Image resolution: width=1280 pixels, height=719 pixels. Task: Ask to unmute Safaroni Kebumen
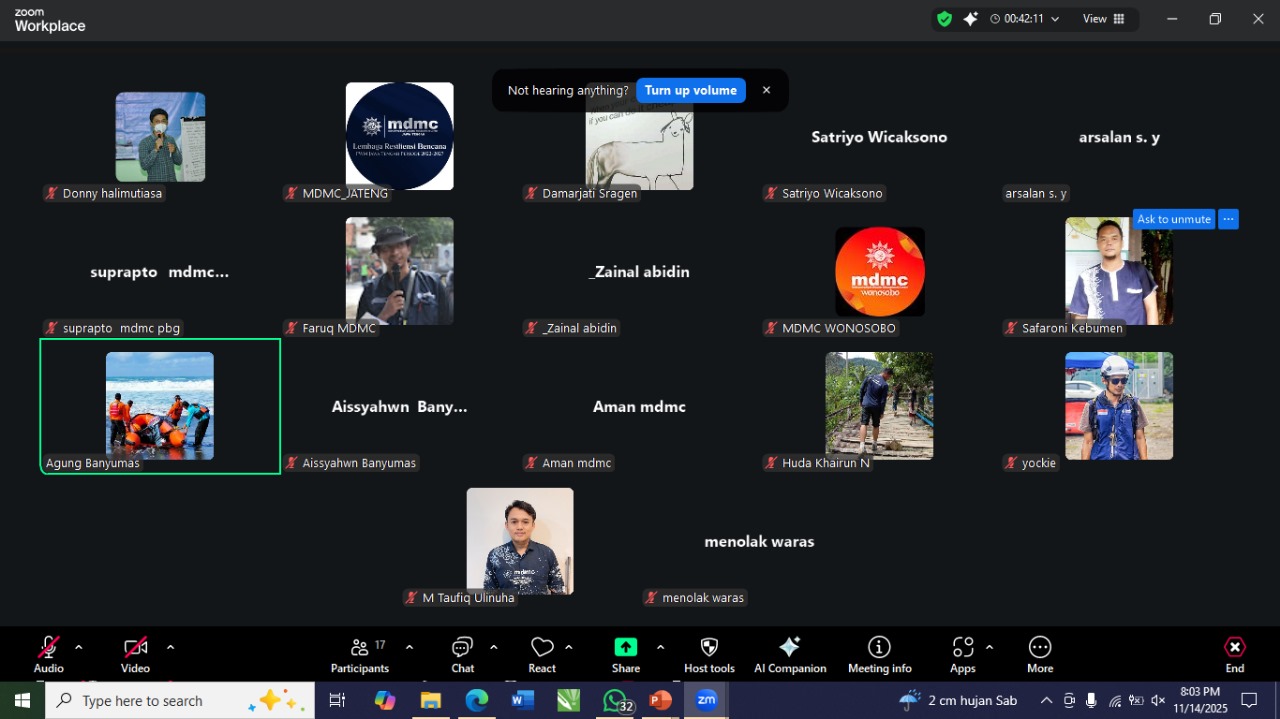(1173, 218)
